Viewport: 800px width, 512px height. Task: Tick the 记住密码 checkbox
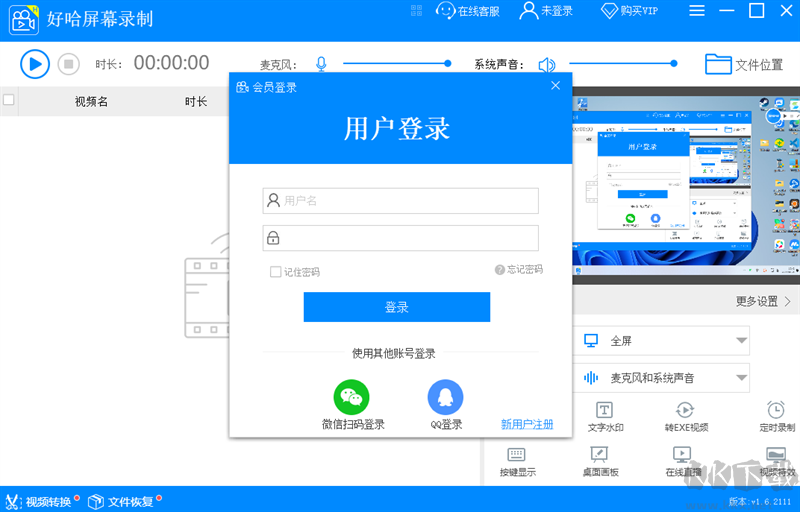point(276,271)
